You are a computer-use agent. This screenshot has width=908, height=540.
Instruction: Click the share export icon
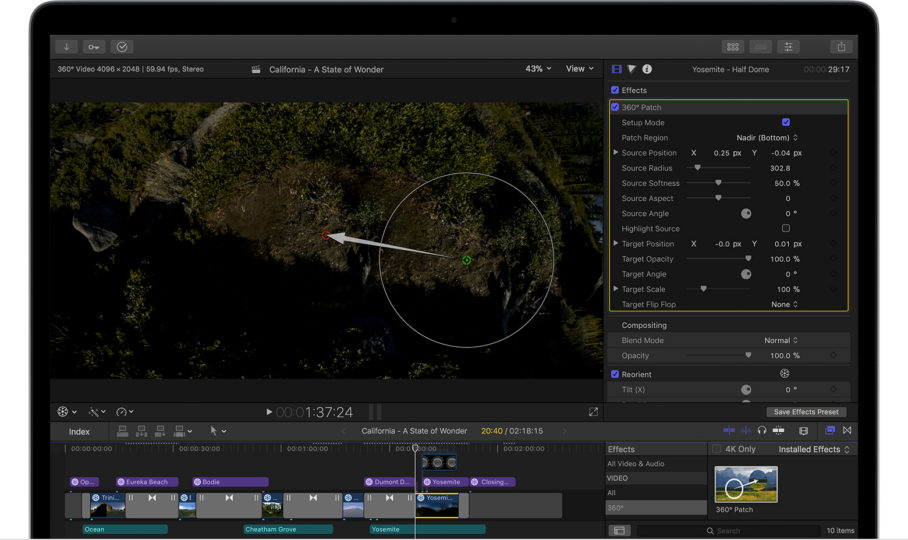coord(841,47)
